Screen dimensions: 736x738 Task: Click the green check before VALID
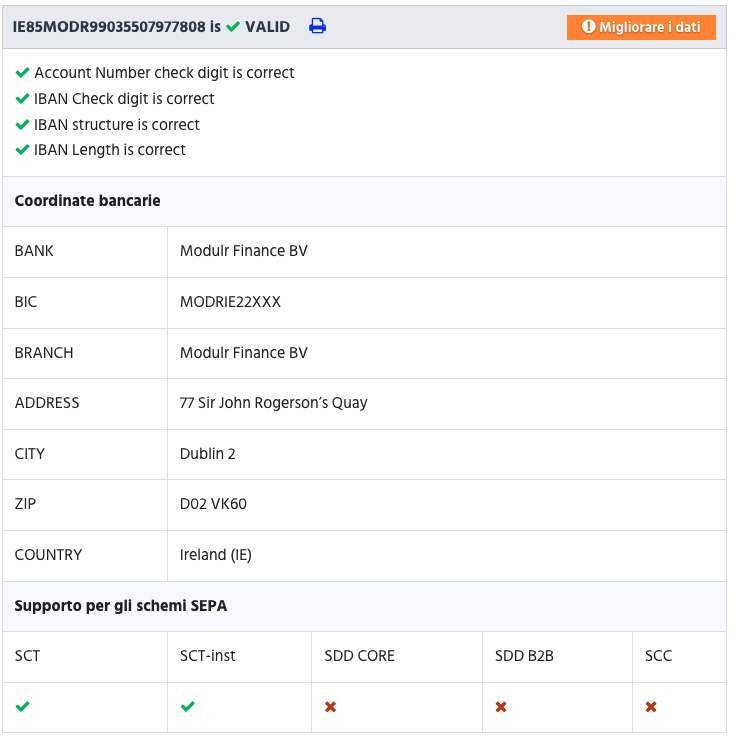click(x=233, y=26)
